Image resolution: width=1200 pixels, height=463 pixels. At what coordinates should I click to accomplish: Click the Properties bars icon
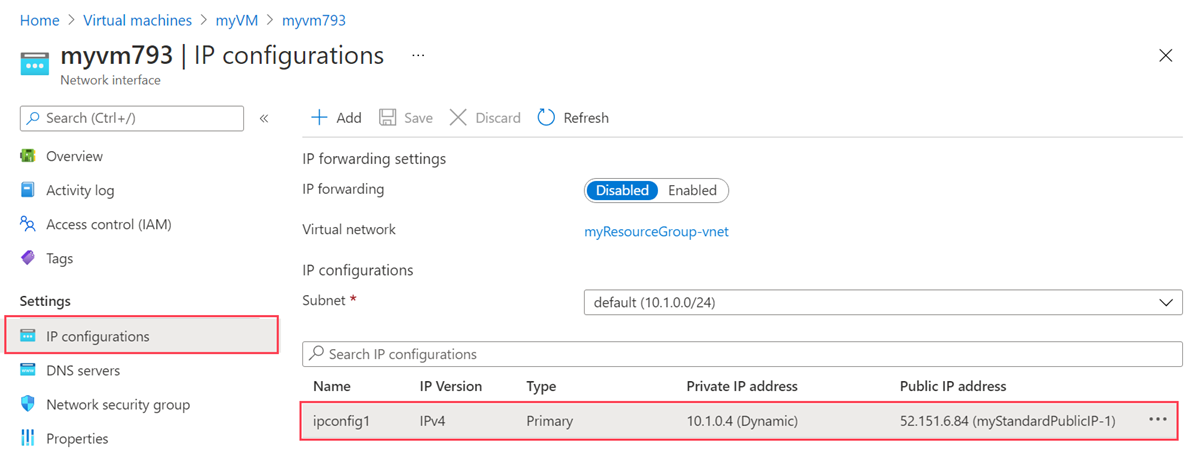click(28, 438)
